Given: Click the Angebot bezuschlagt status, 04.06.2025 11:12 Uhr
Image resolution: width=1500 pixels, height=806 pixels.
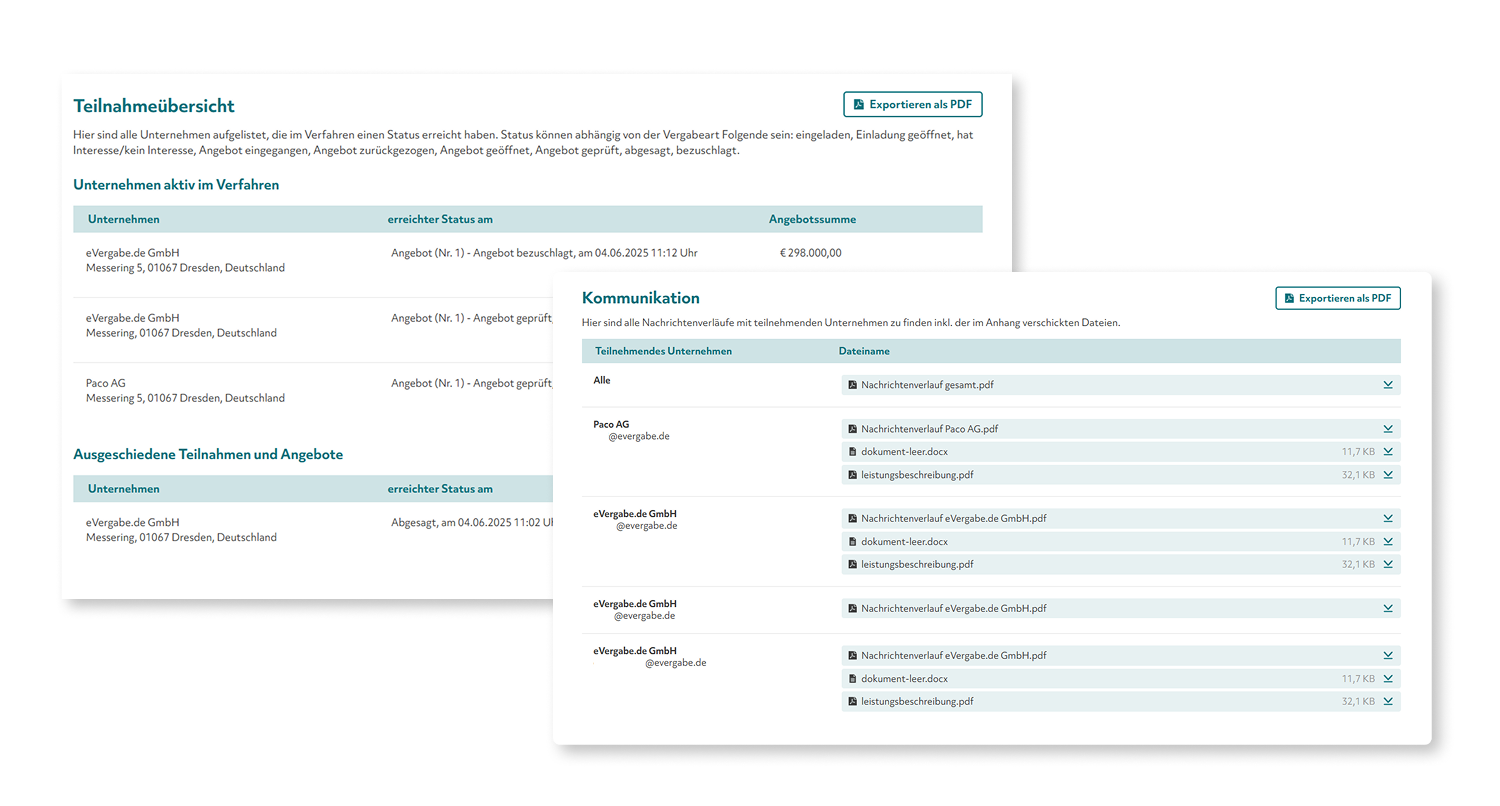Looking at the screenshot, I should 544,253.
